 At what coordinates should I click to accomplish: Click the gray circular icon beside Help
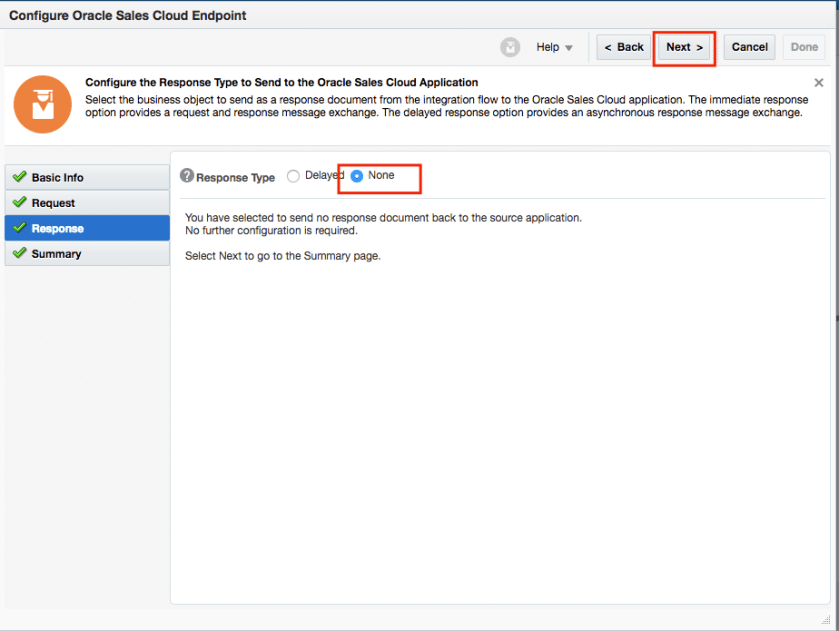tap(510, 47)
